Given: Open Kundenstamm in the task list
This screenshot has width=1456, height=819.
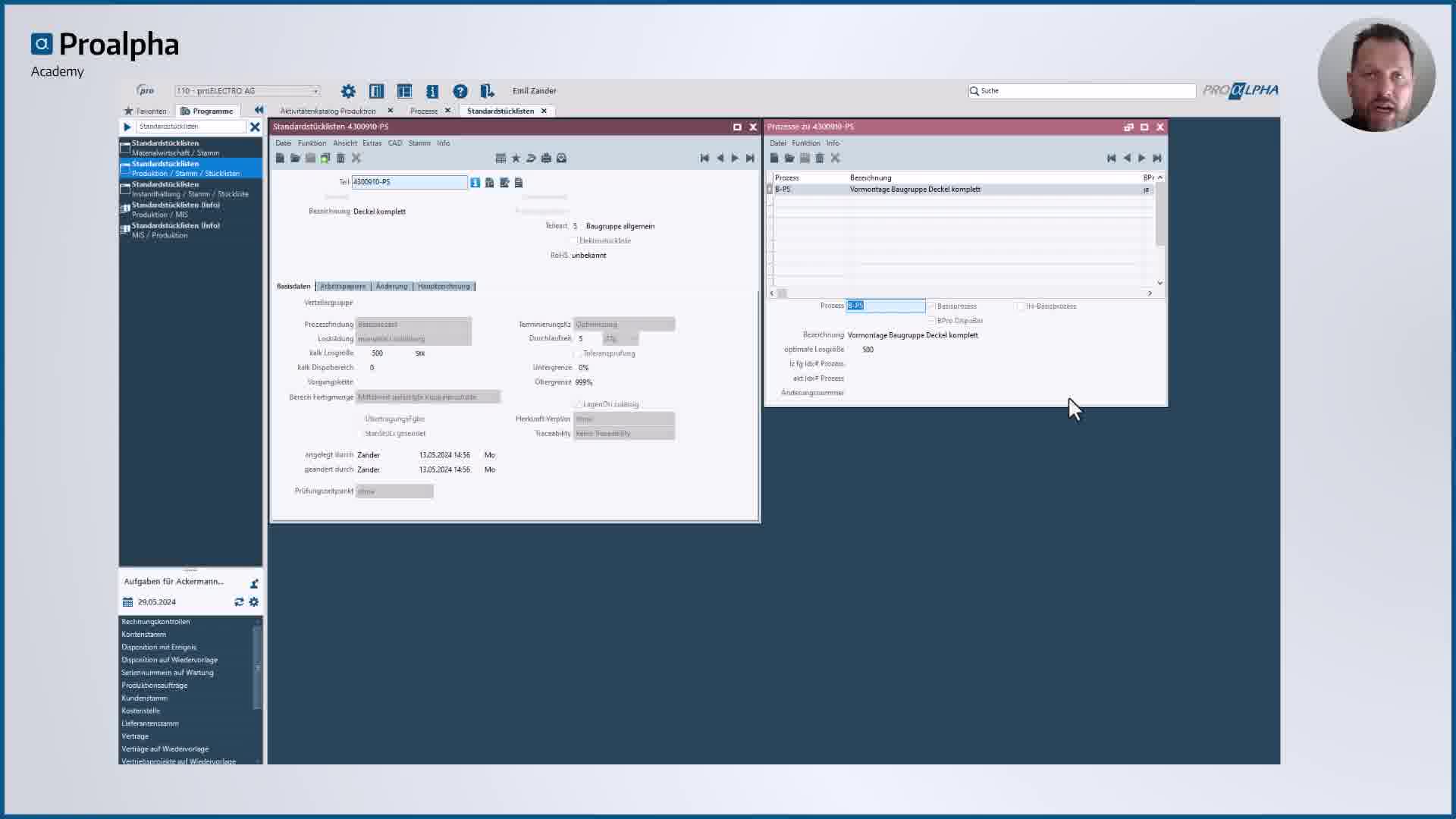Looking at the screenshot, I should pos(144,698).
